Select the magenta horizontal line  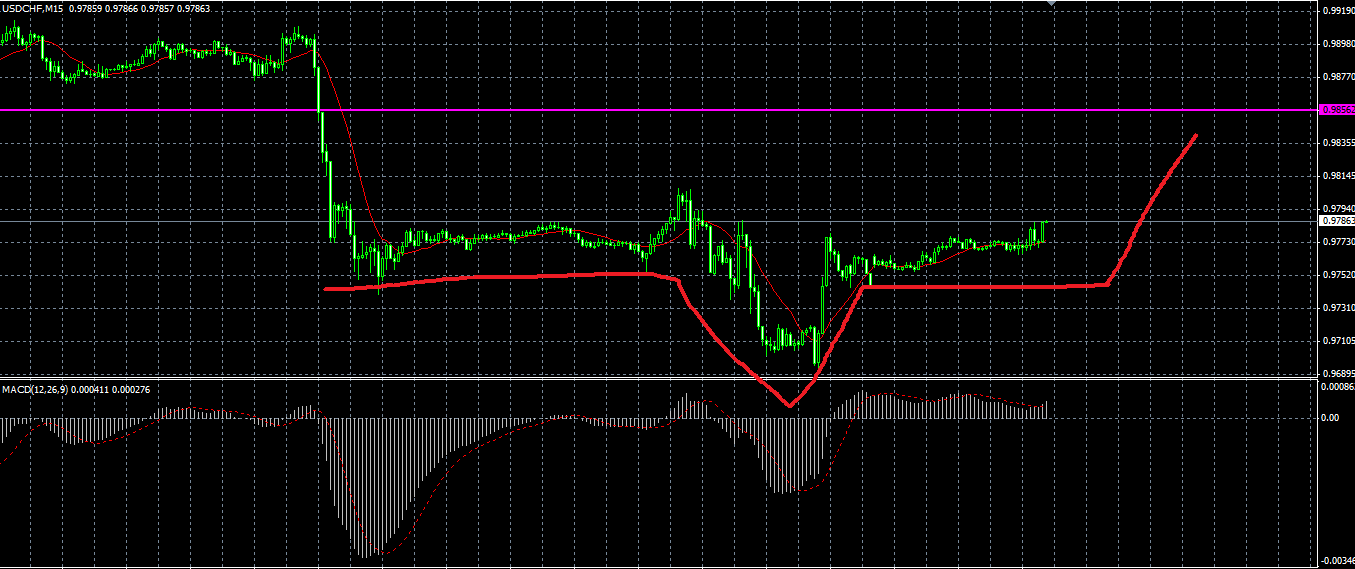point(658,110)
